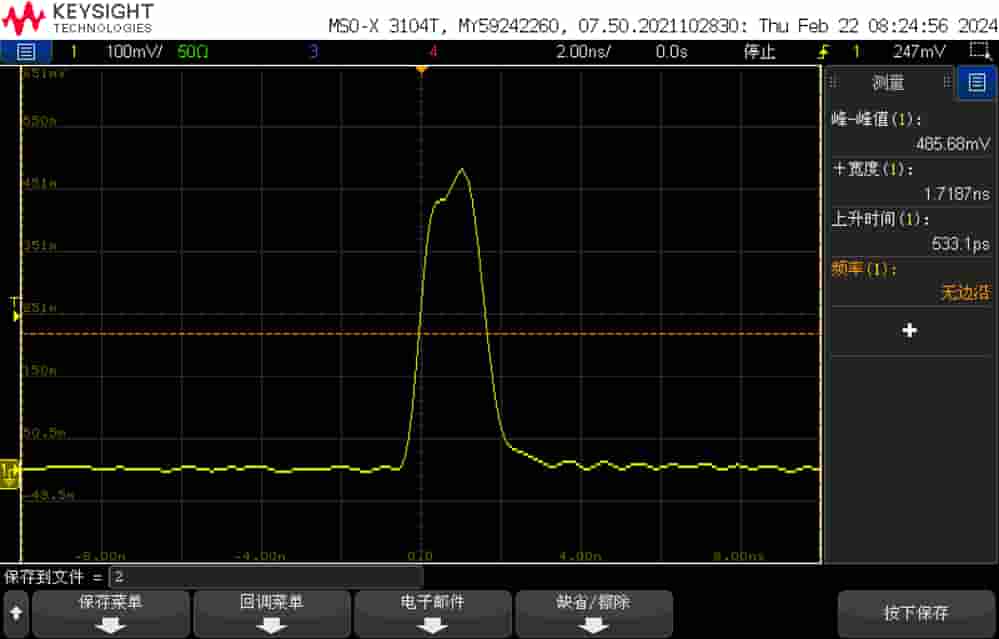Open the 电子邮件 menu
999x639 pixels.
click(x=431, y=613)
